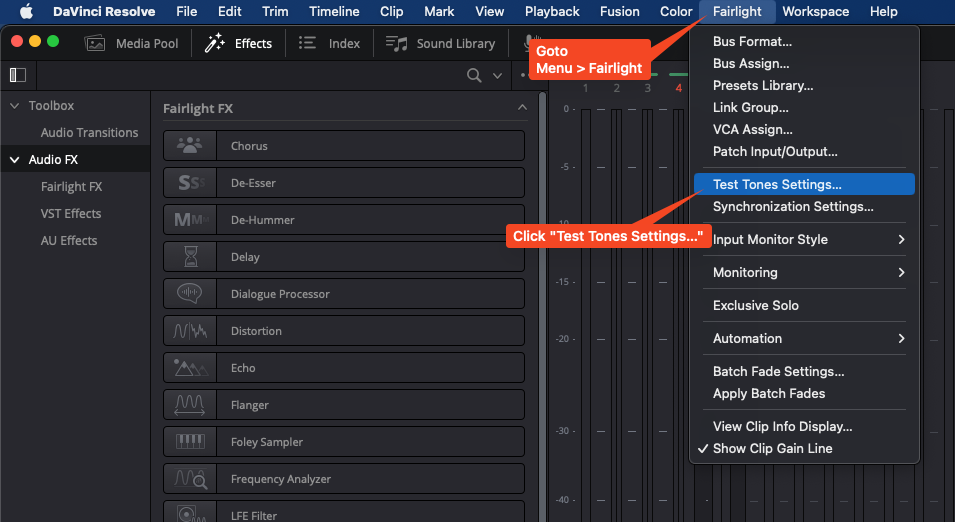The height and width of the screenshot is (522, 955).
Task: Collapse the Toolbox tree section
Action: [x=15, y=106]
